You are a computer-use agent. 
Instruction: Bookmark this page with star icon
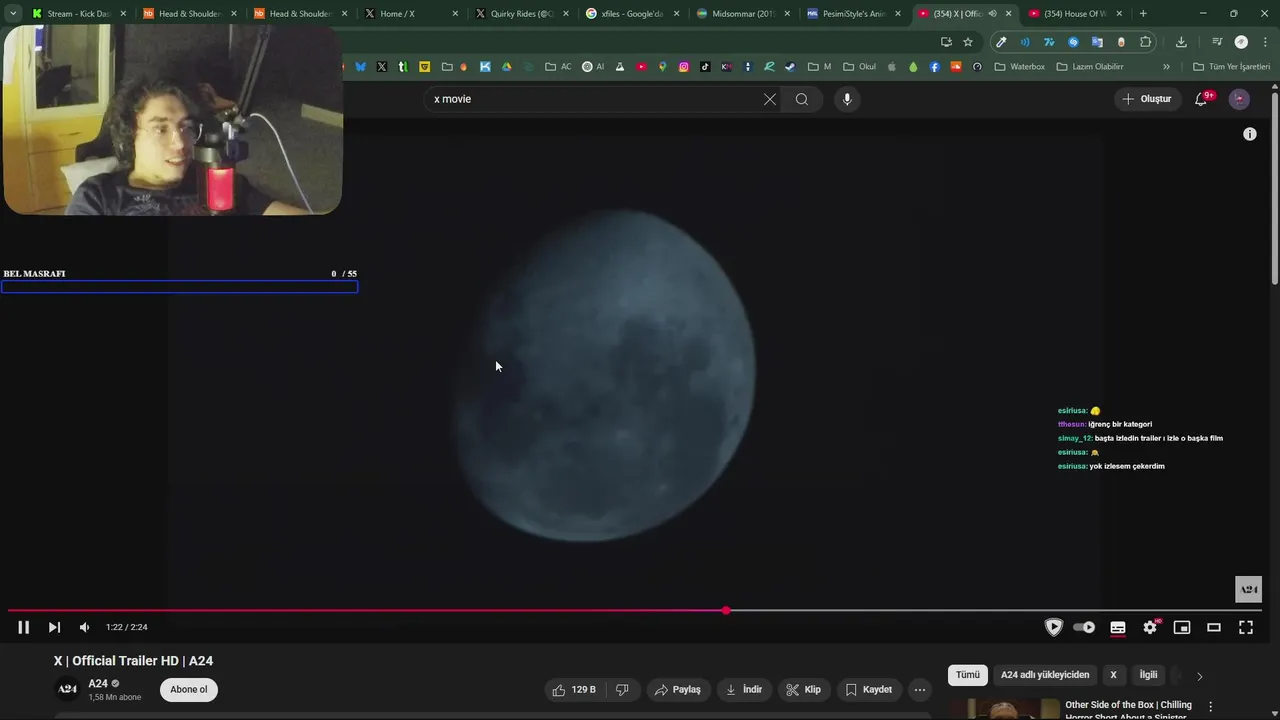[x=968, y=42]
